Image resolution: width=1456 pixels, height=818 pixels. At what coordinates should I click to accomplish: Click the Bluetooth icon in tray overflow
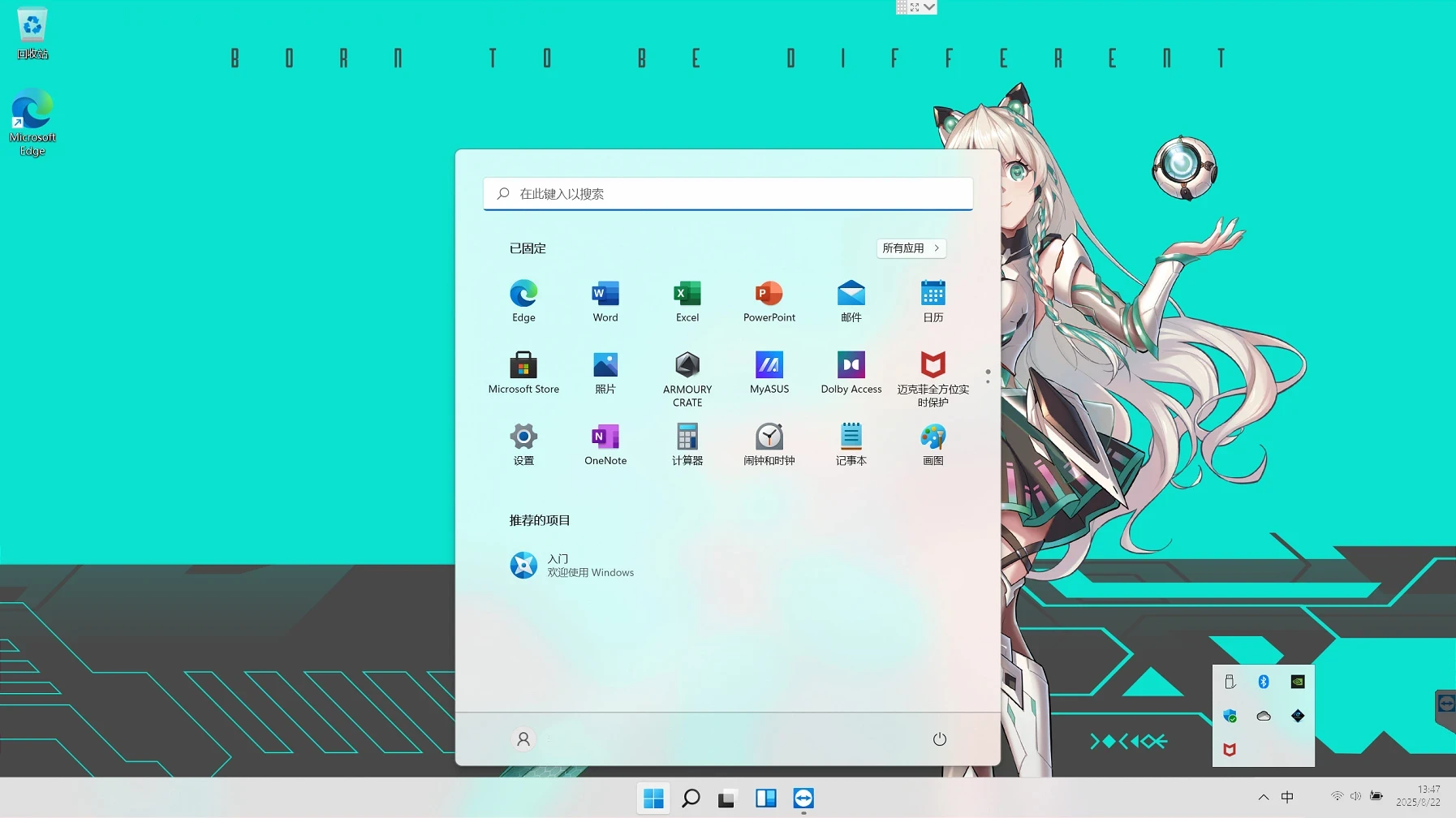[x=1264, y=682]
